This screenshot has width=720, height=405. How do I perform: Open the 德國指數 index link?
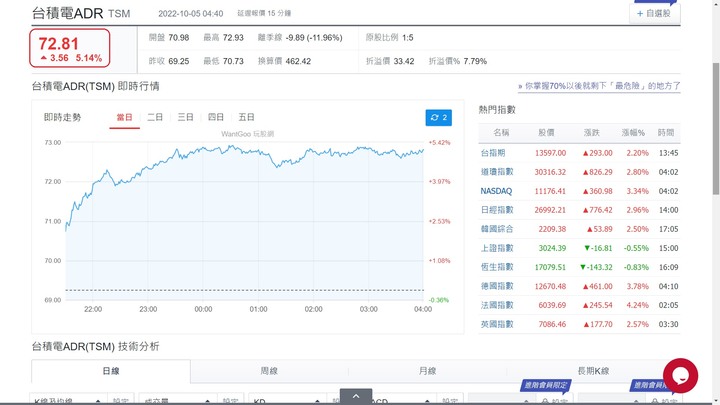click(x=497, y=286)
